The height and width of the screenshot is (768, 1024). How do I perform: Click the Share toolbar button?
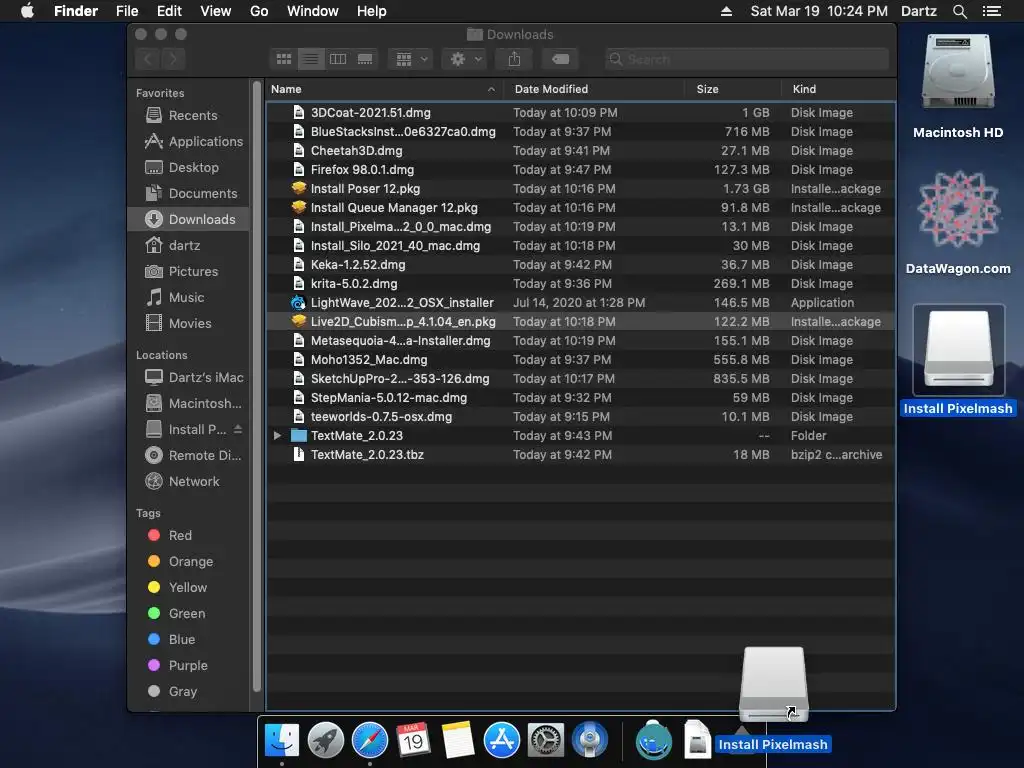515,59
